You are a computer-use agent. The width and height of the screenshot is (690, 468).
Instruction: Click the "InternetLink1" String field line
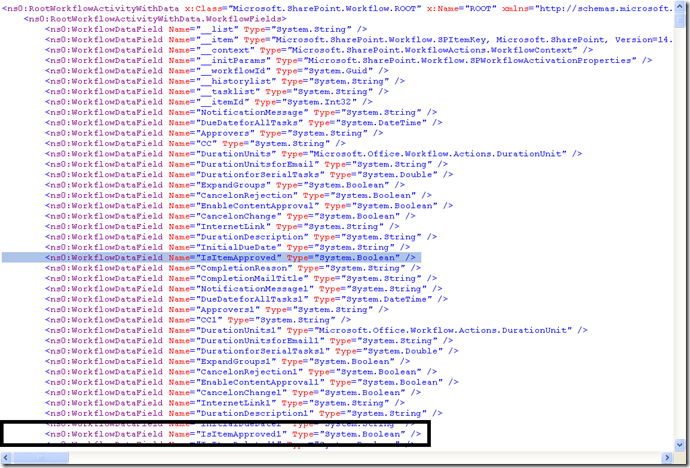(x=224, y=403)
